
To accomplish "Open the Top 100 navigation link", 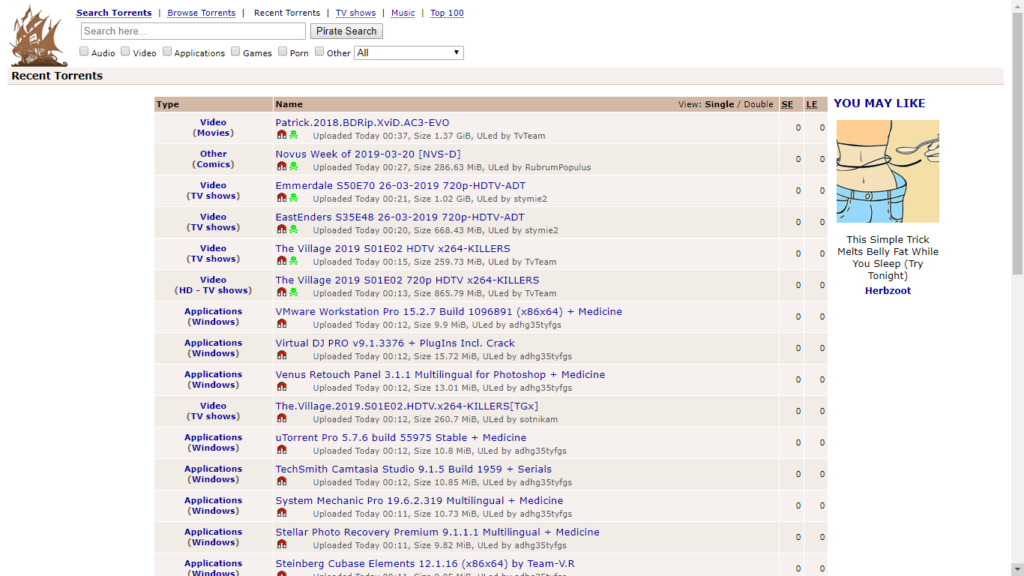I will tap(447, 12).
